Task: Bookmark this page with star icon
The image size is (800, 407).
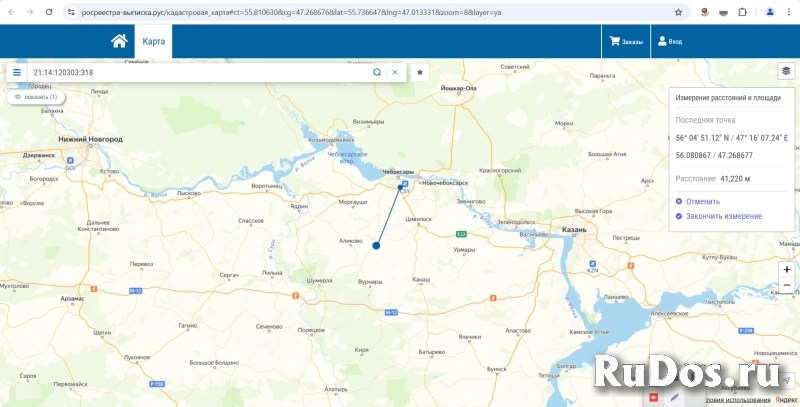Action: tap(678, 12)
